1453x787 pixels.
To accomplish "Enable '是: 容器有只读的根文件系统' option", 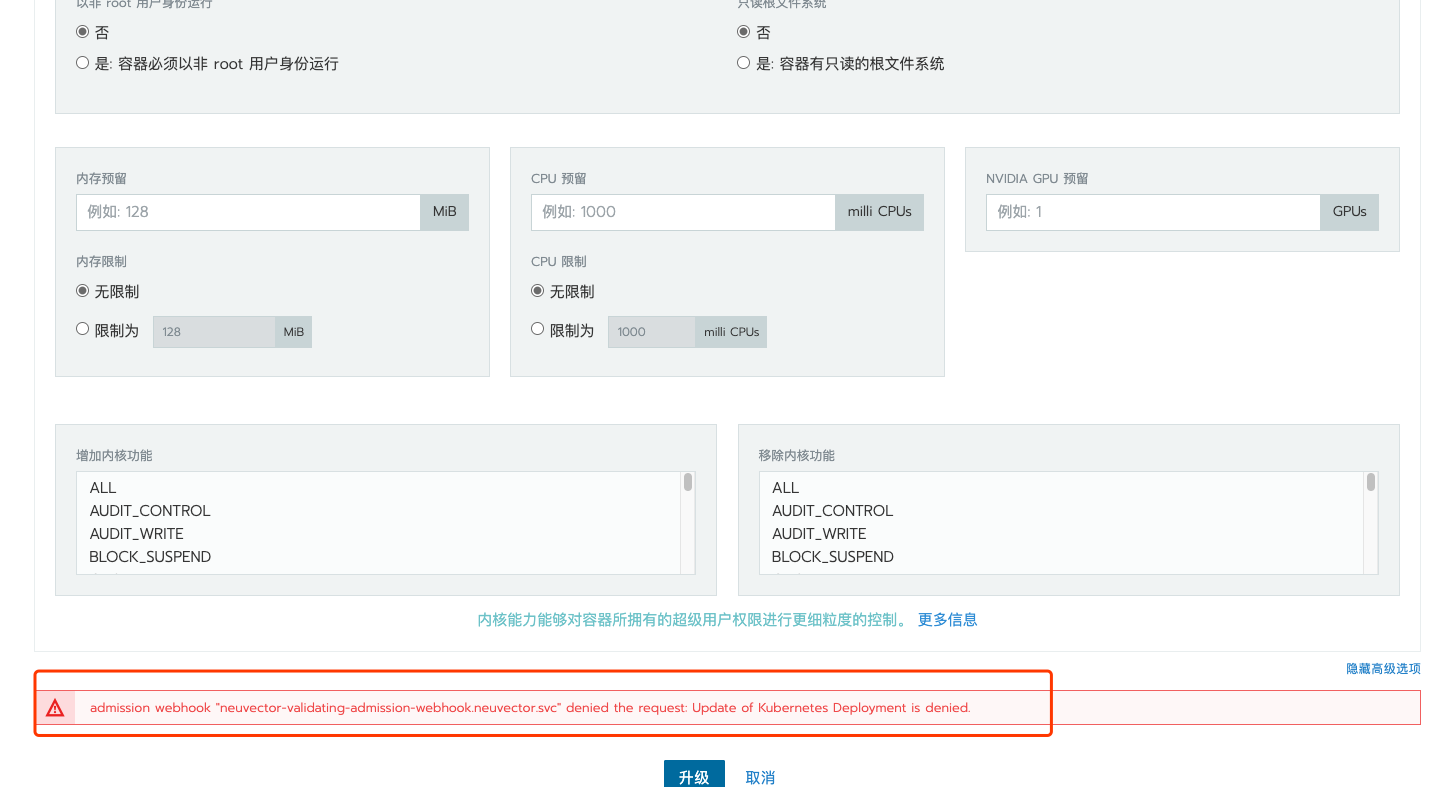I will (x=743, y=63).
